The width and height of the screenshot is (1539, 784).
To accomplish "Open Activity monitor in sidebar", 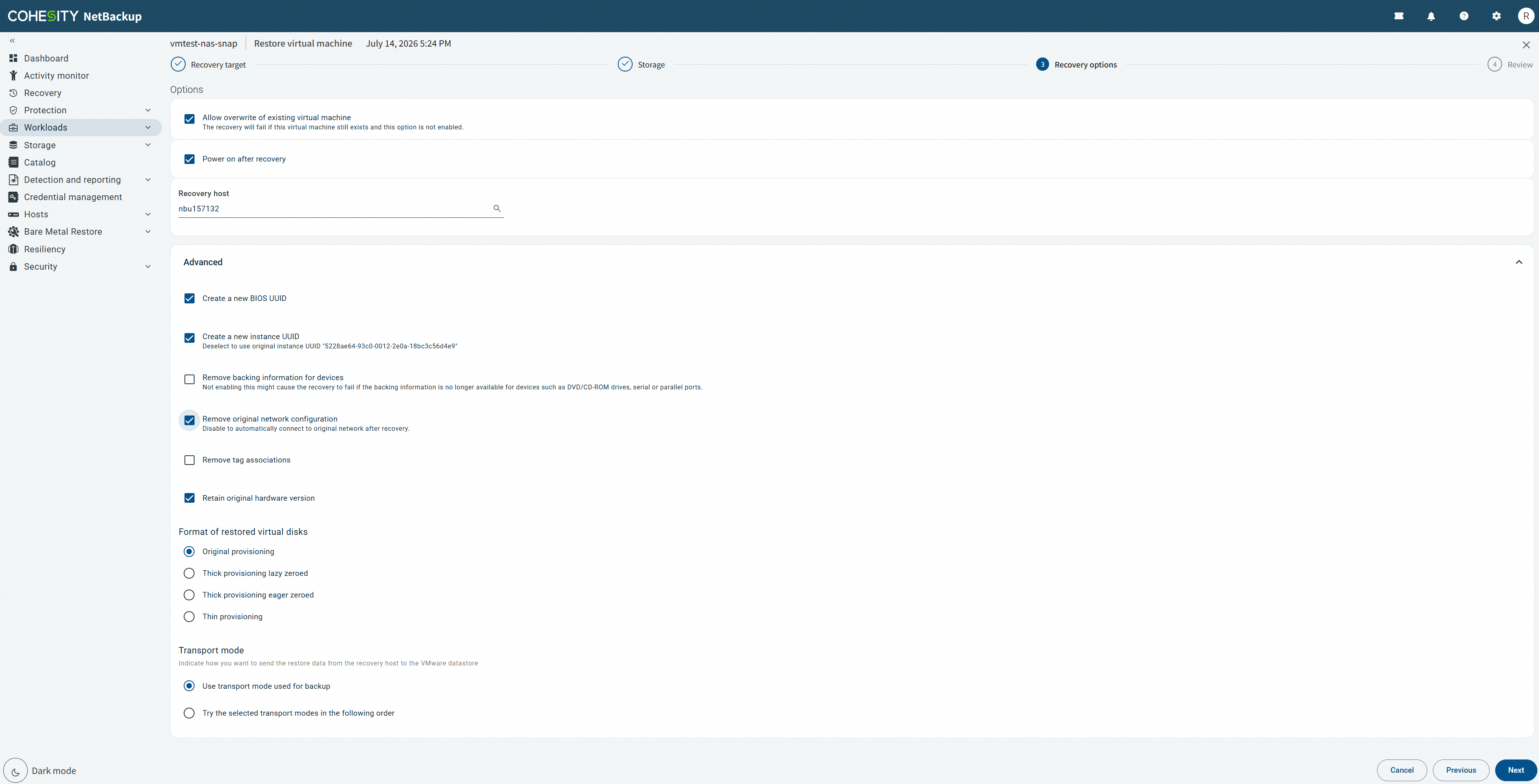I will [x=81, y=75].
